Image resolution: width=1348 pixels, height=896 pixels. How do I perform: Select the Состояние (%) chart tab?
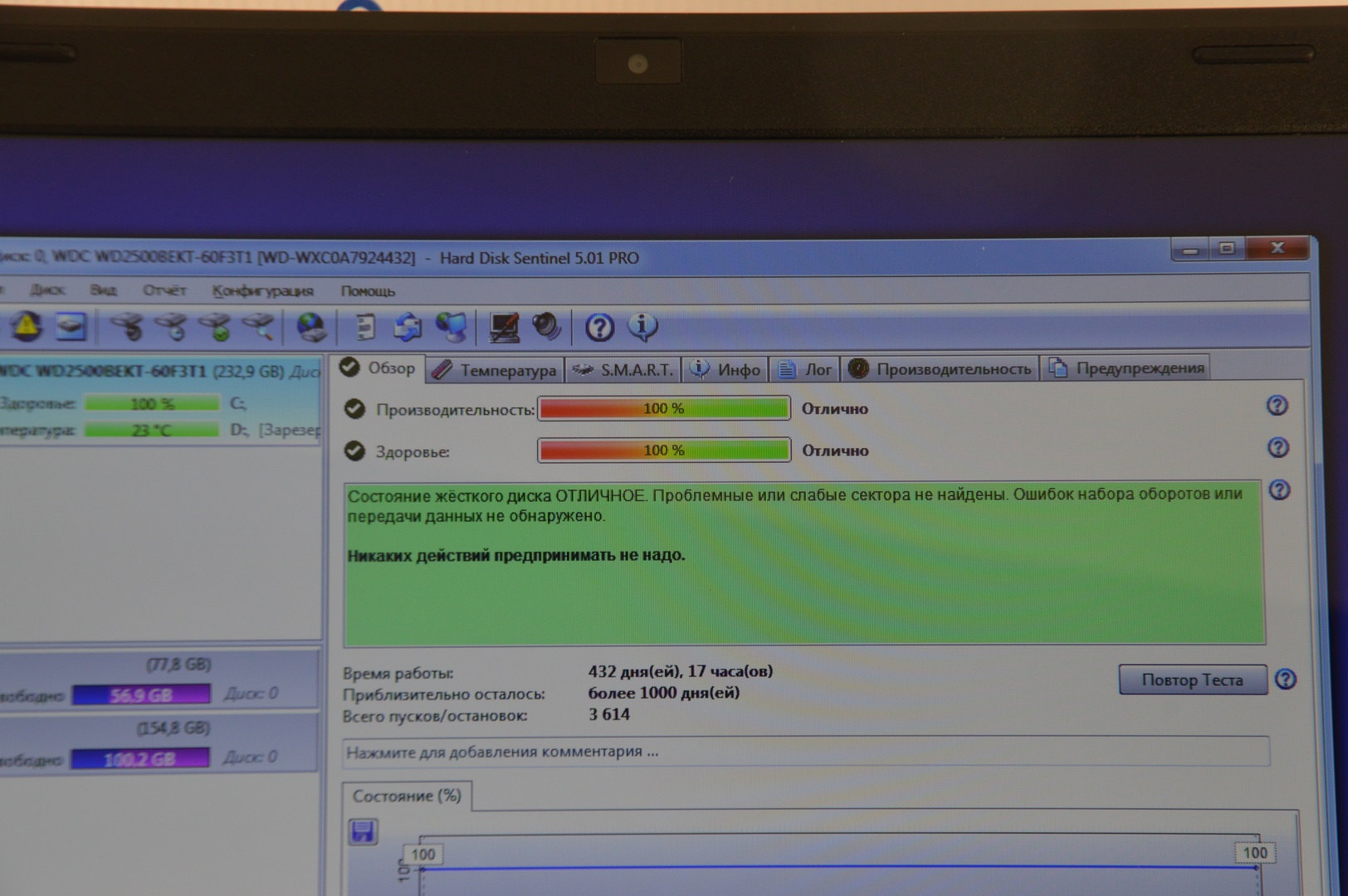(x=407, y=796)
